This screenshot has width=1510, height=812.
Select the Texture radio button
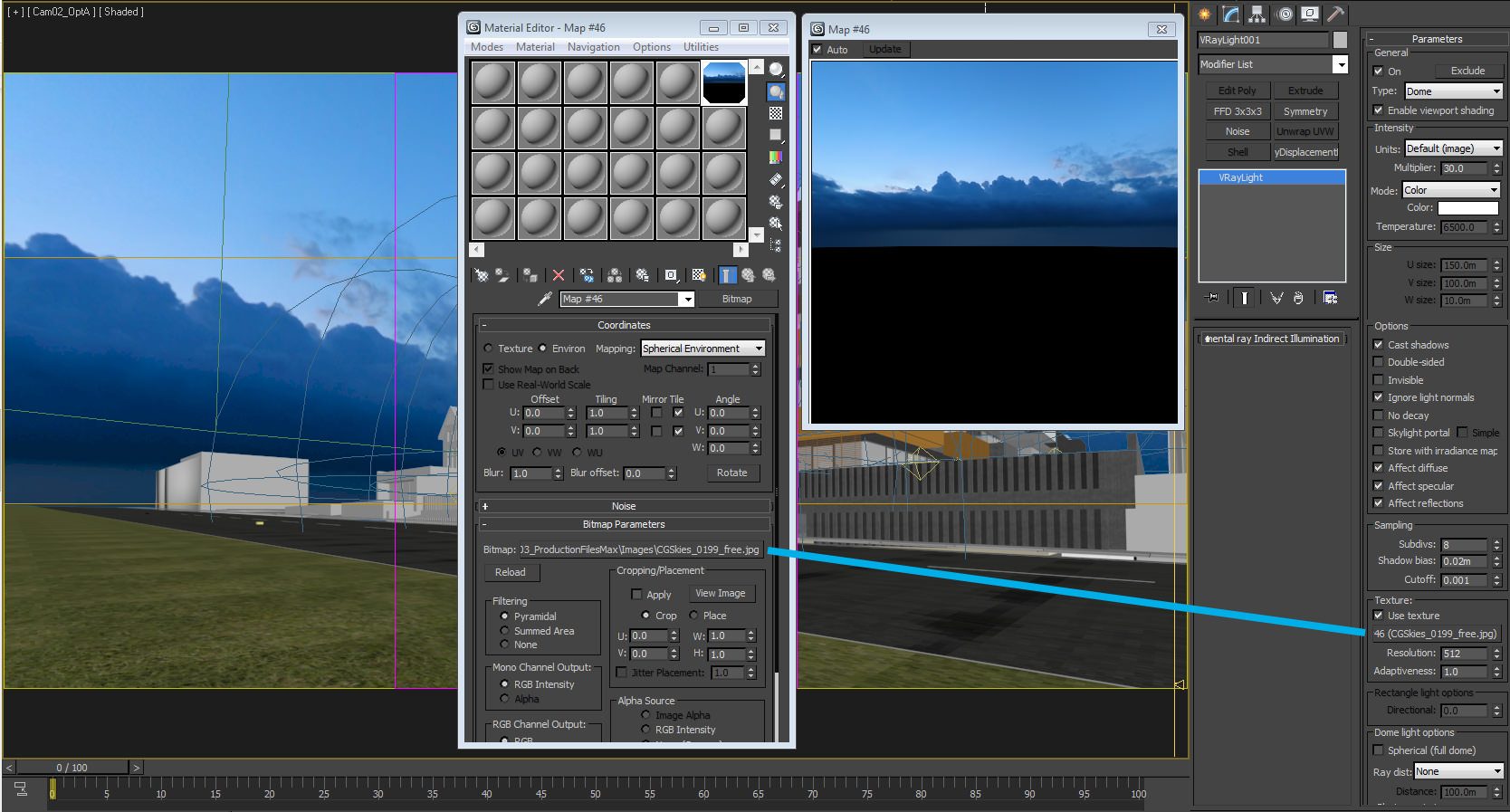(489, 349)
